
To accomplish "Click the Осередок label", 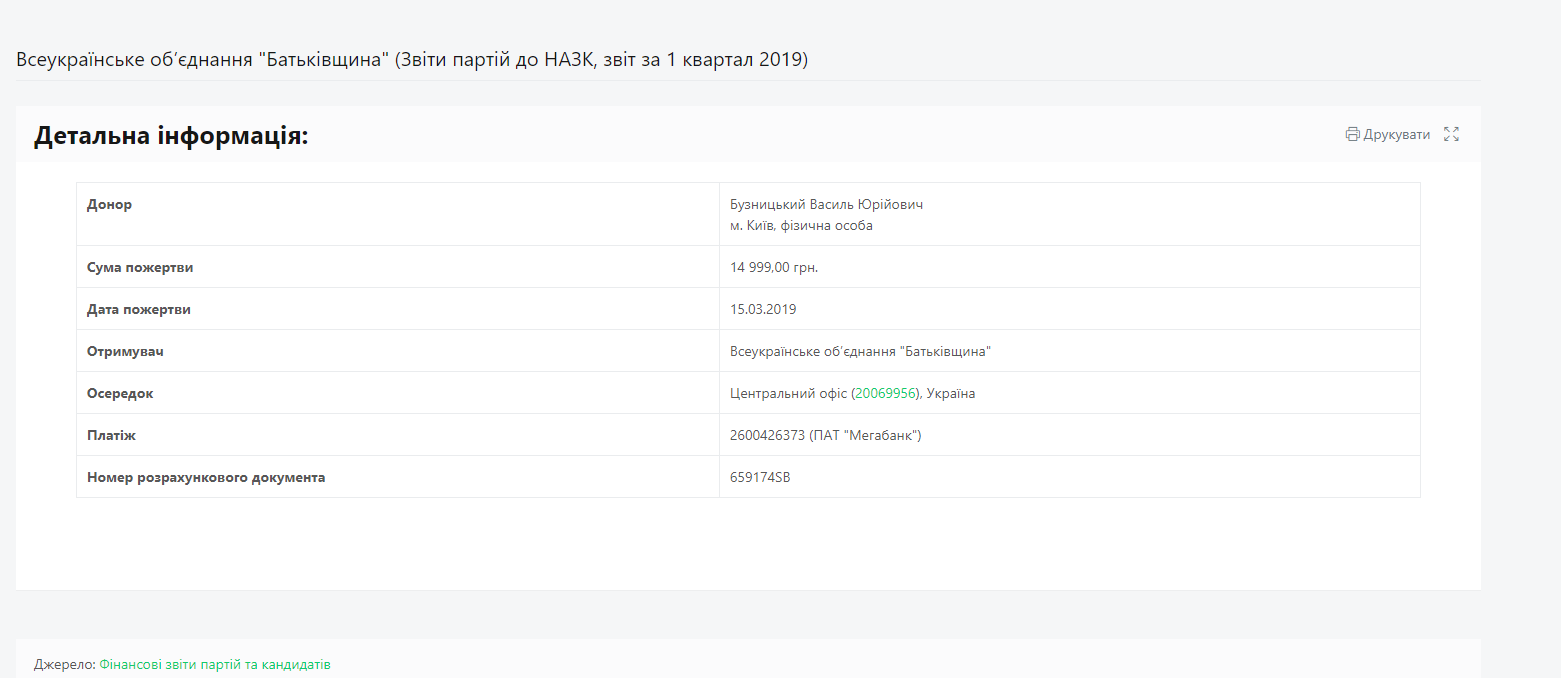I will click(120, 394).
